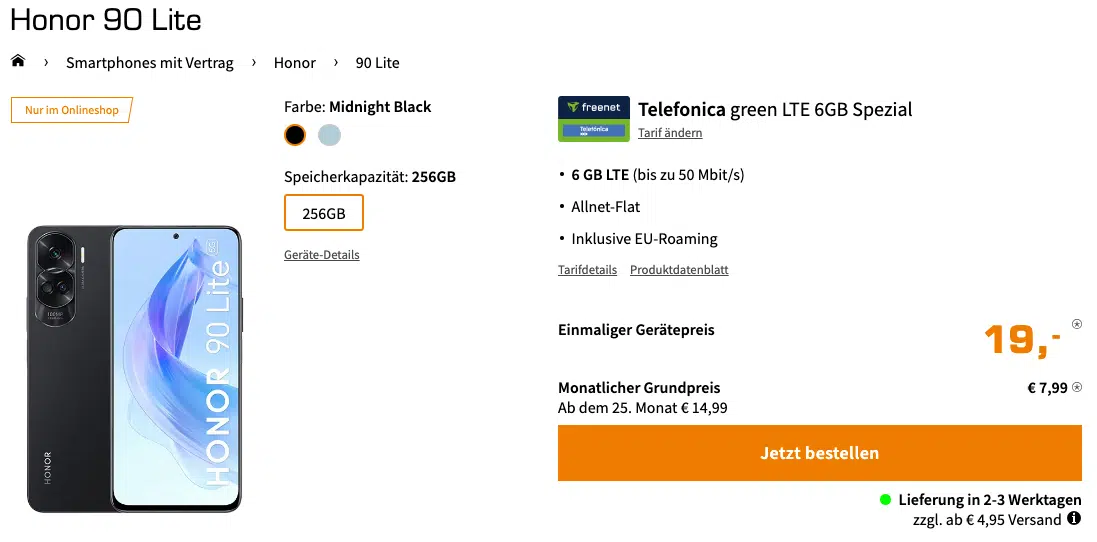Go to Honor breadcrumb category
1097x542 pixels.
[295, 63]
